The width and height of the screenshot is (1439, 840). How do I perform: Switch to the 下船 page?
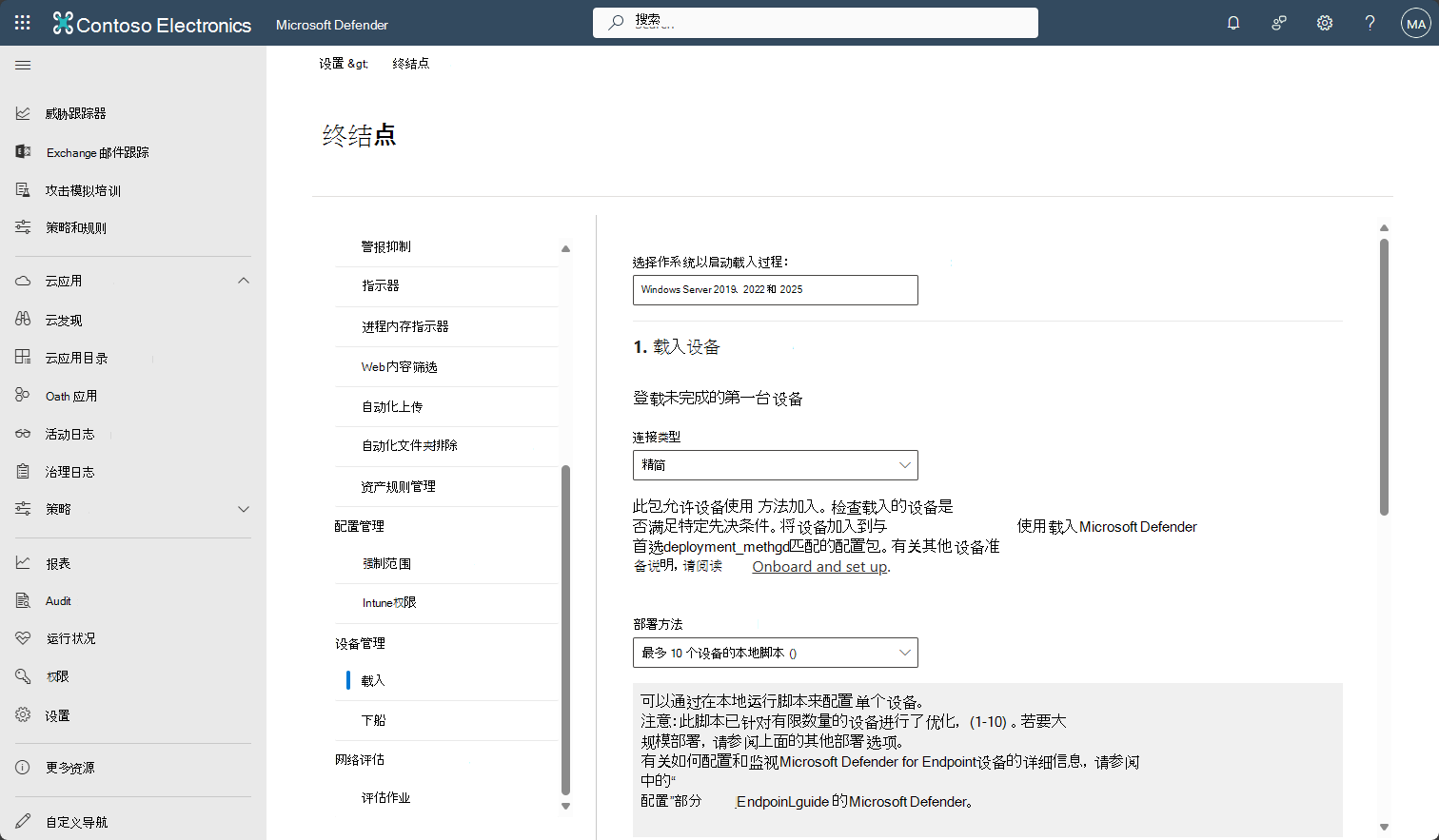(x=372, y=720)
